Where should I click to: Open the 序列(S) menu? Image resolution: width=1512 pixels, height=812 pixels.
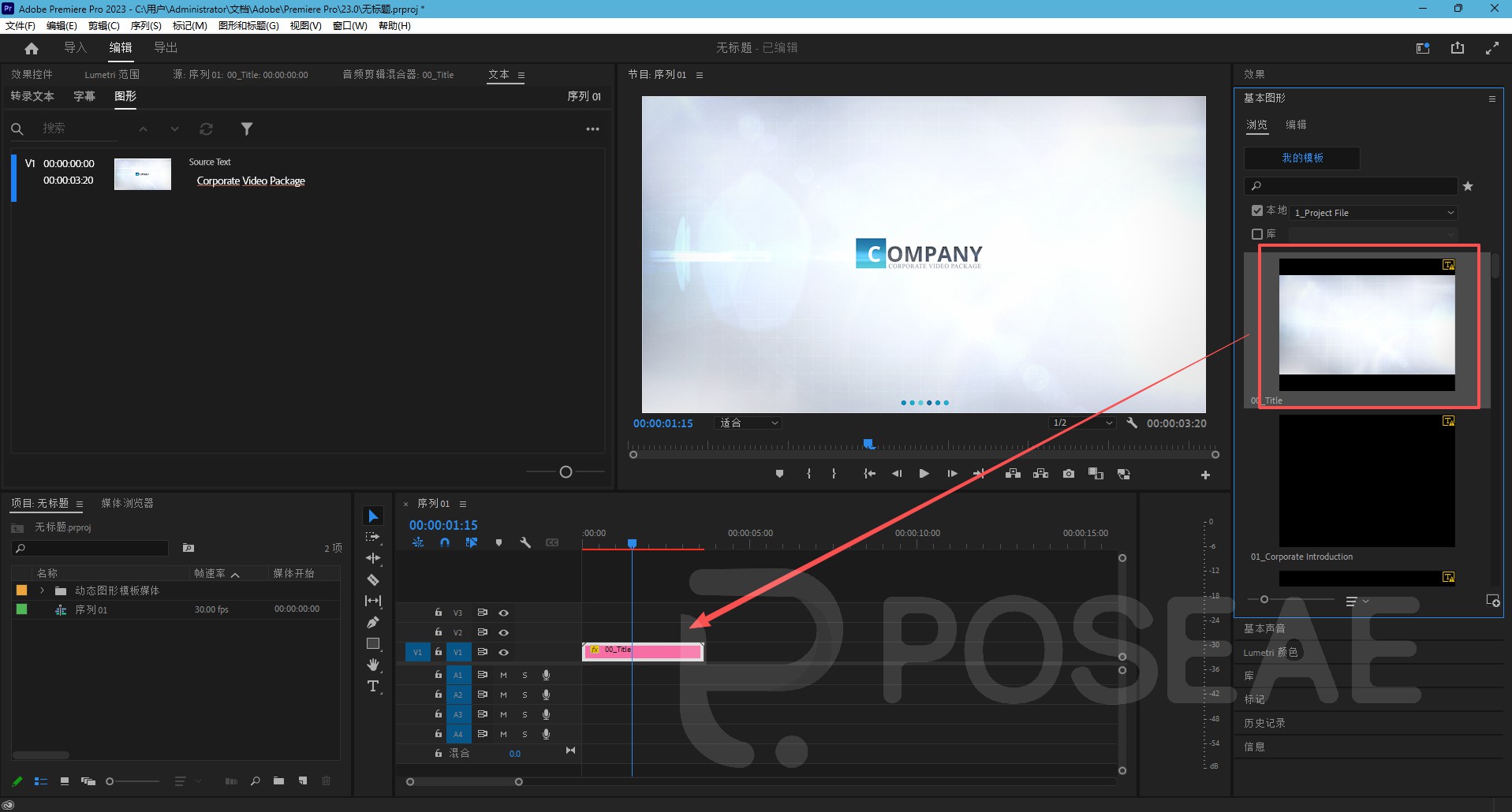click(x=146, y=26)
